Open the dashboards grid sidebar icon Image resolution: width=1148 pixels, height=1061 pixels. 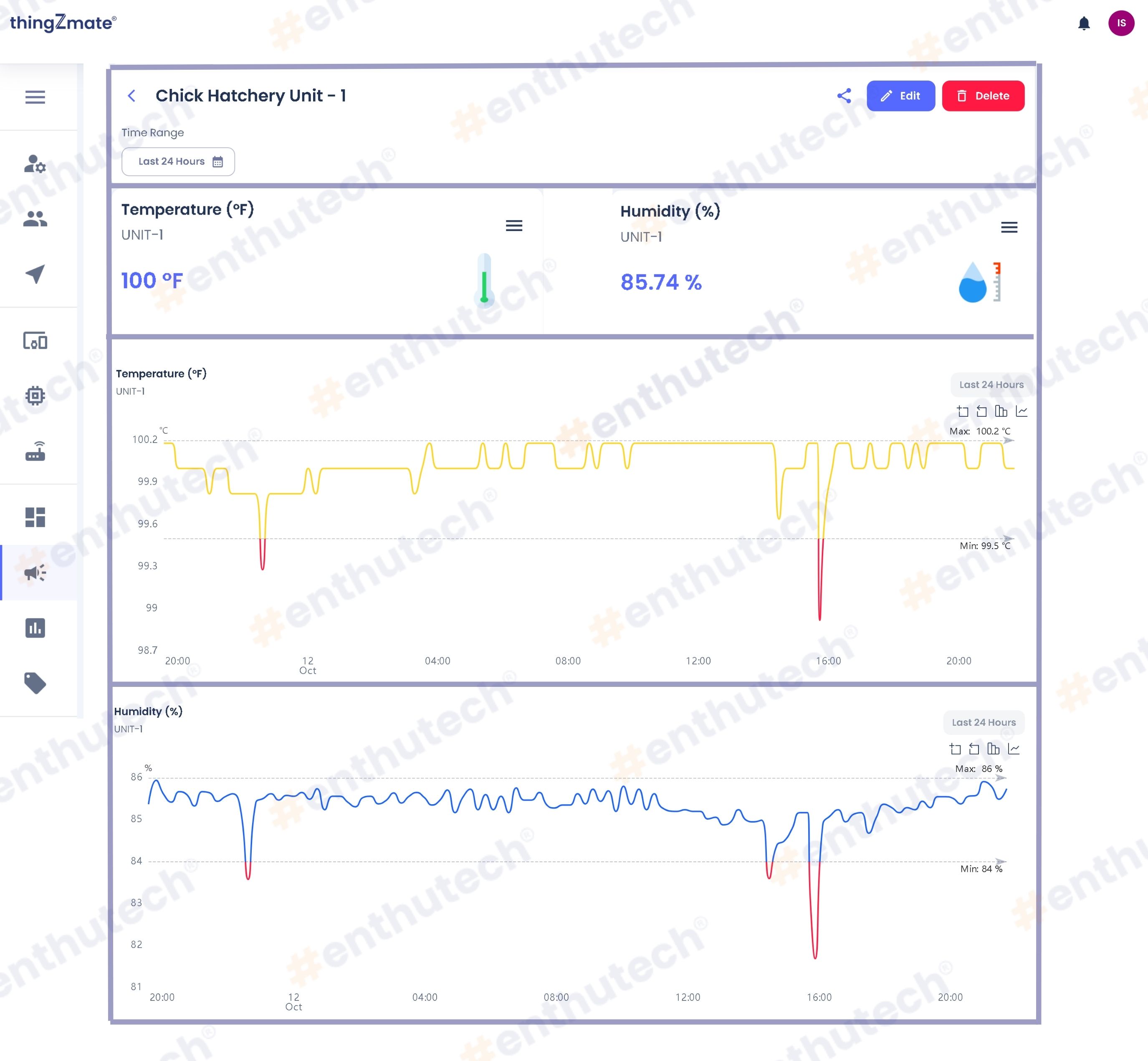tap(35, 517)
